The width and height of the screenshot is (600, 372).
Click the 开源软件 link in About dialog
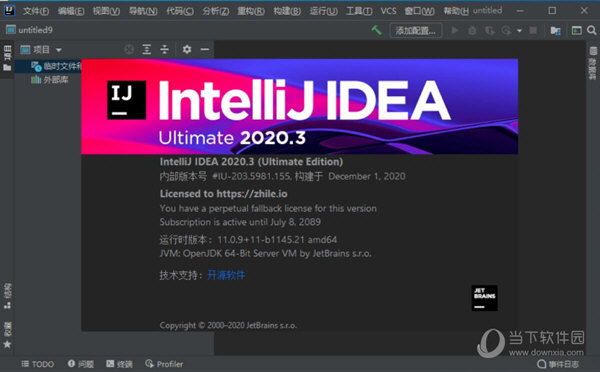226,275
